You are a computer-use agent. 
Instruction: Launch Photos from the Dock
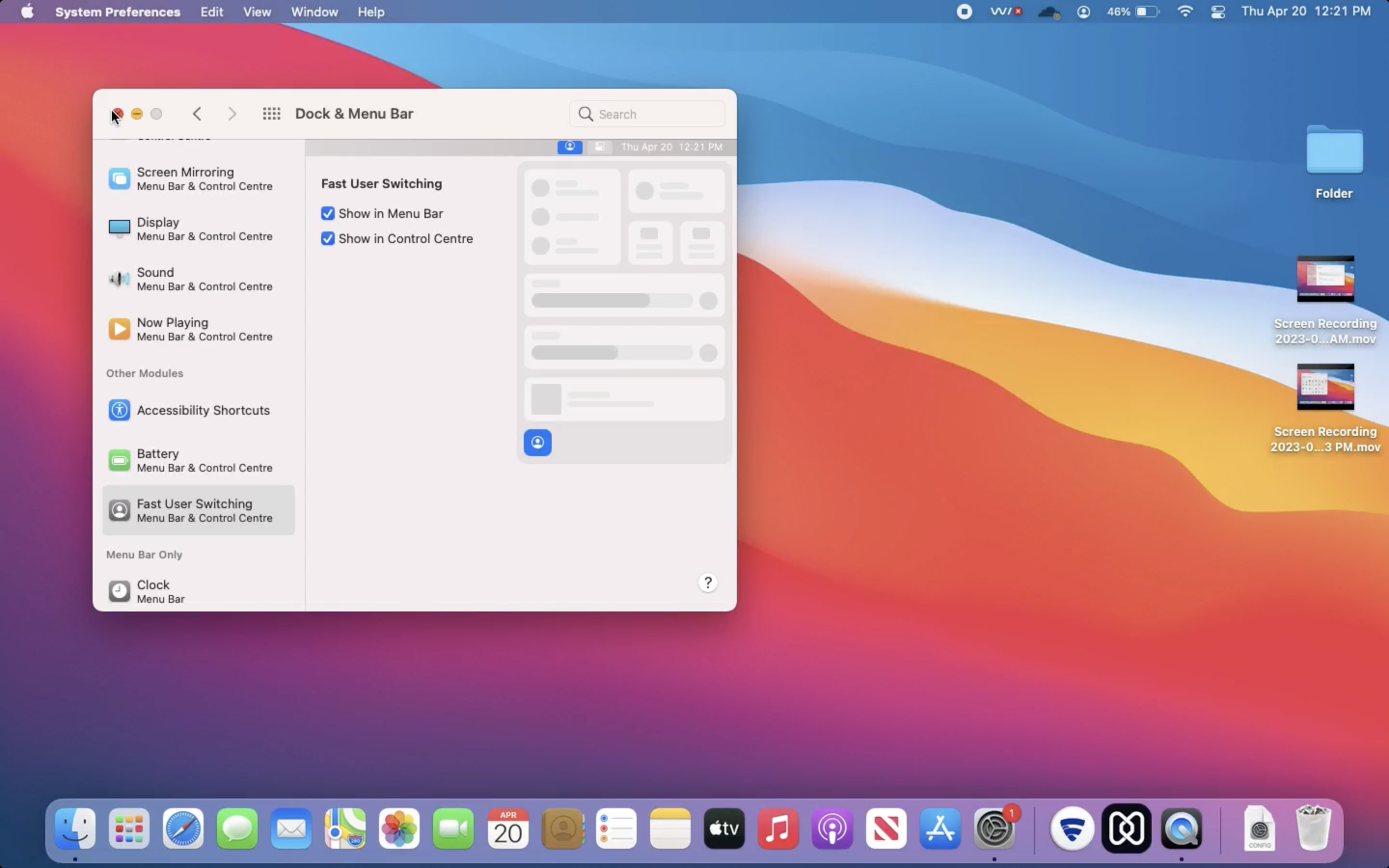pyautogui.click(x=399, y=828)
